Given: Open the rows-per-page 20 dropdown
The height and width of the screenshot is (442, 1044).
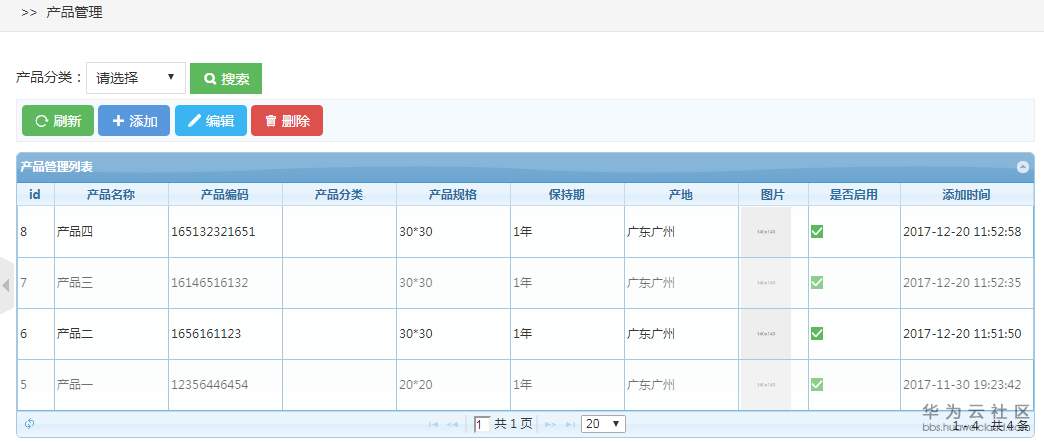Looking at the screenshot, I should (603, 424).
